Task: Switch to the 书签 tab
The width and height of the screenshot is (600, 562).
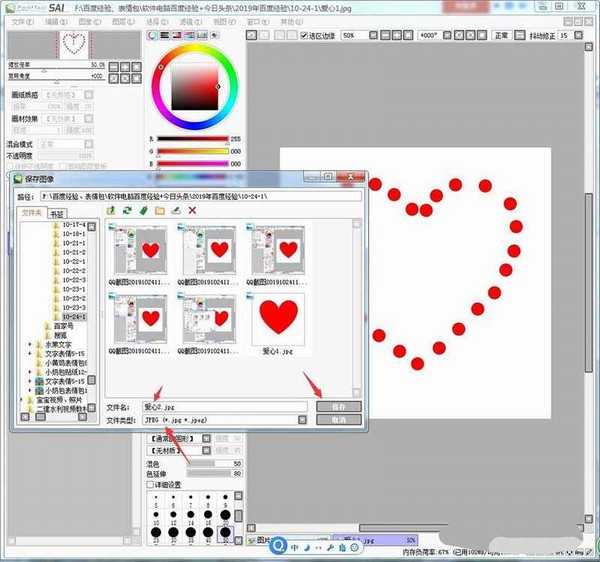Action: pyautogui.click(x=58, y=214)
